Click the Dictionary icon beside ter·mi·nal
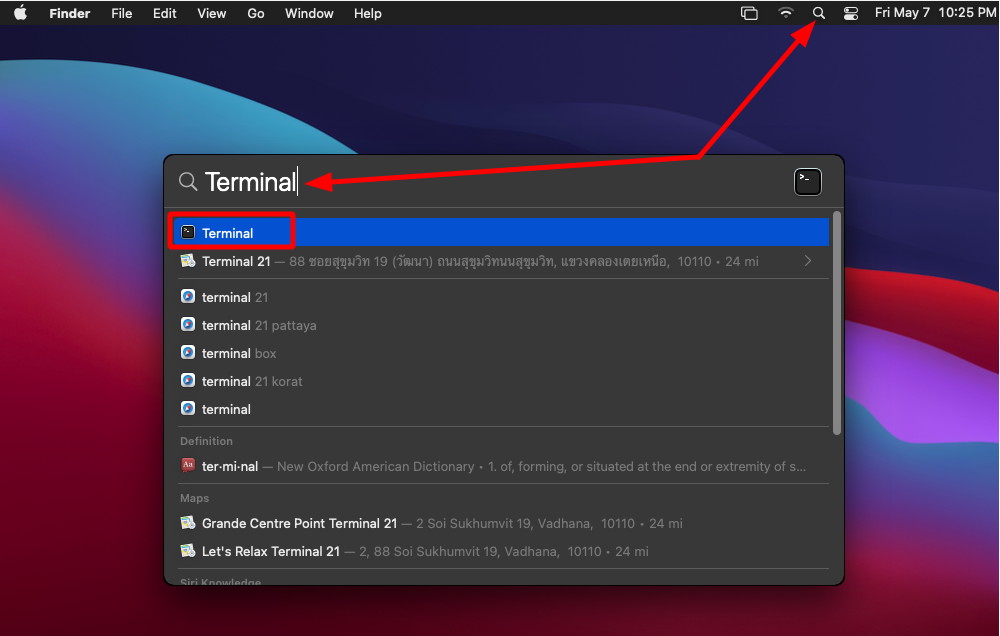Image resolution: width=1000 pixels, height=636 pixels. click(x=188, y=466)
